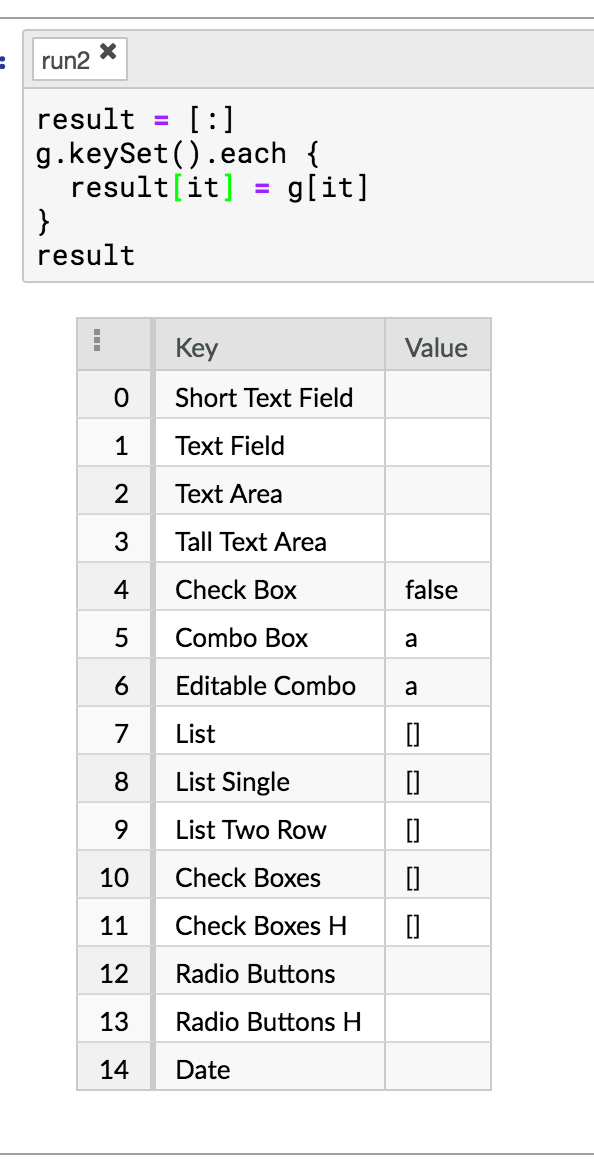This screenshot has height=1162, width=594.
Task: Select row index 10 for Check Boxes
Action: click(x=114, y=876)
